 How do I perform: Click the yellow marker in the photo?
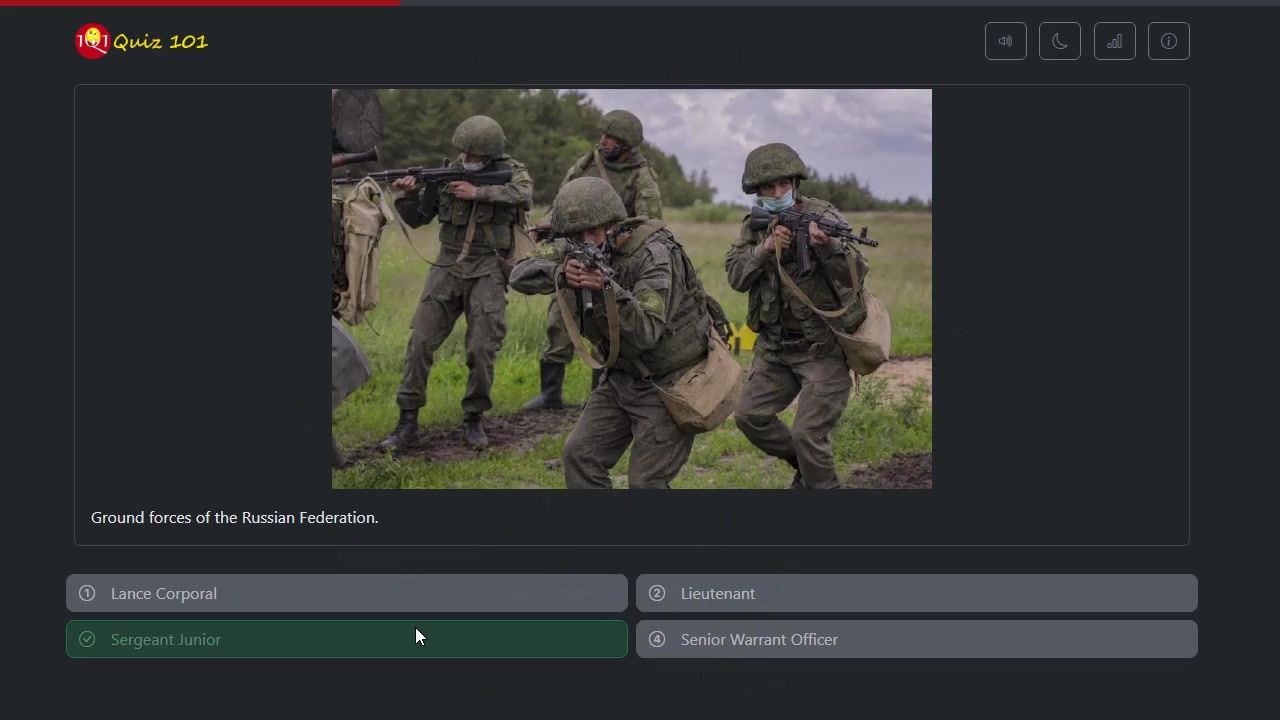point(743,338)
